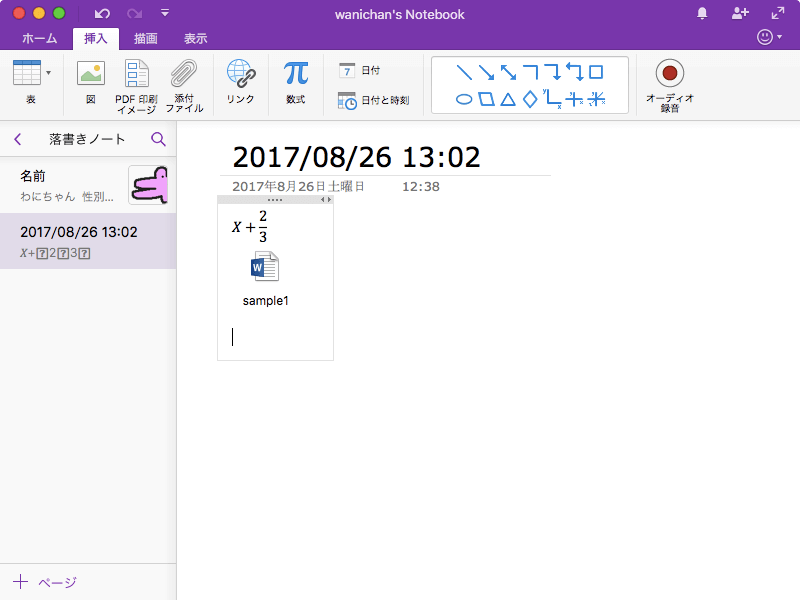Click the X + 2/3 equation
The width and height of the screenshot is (800, 600).
(x=249, y=226)
